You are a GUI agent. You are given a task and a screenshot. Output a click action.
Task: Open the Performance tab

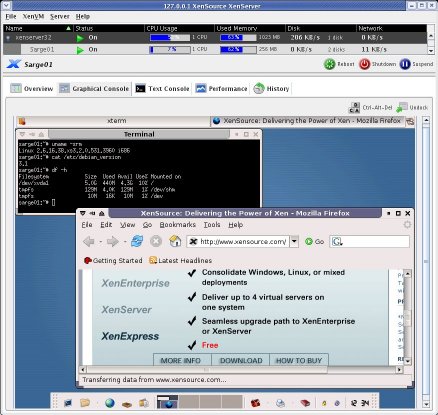[221, 89]
